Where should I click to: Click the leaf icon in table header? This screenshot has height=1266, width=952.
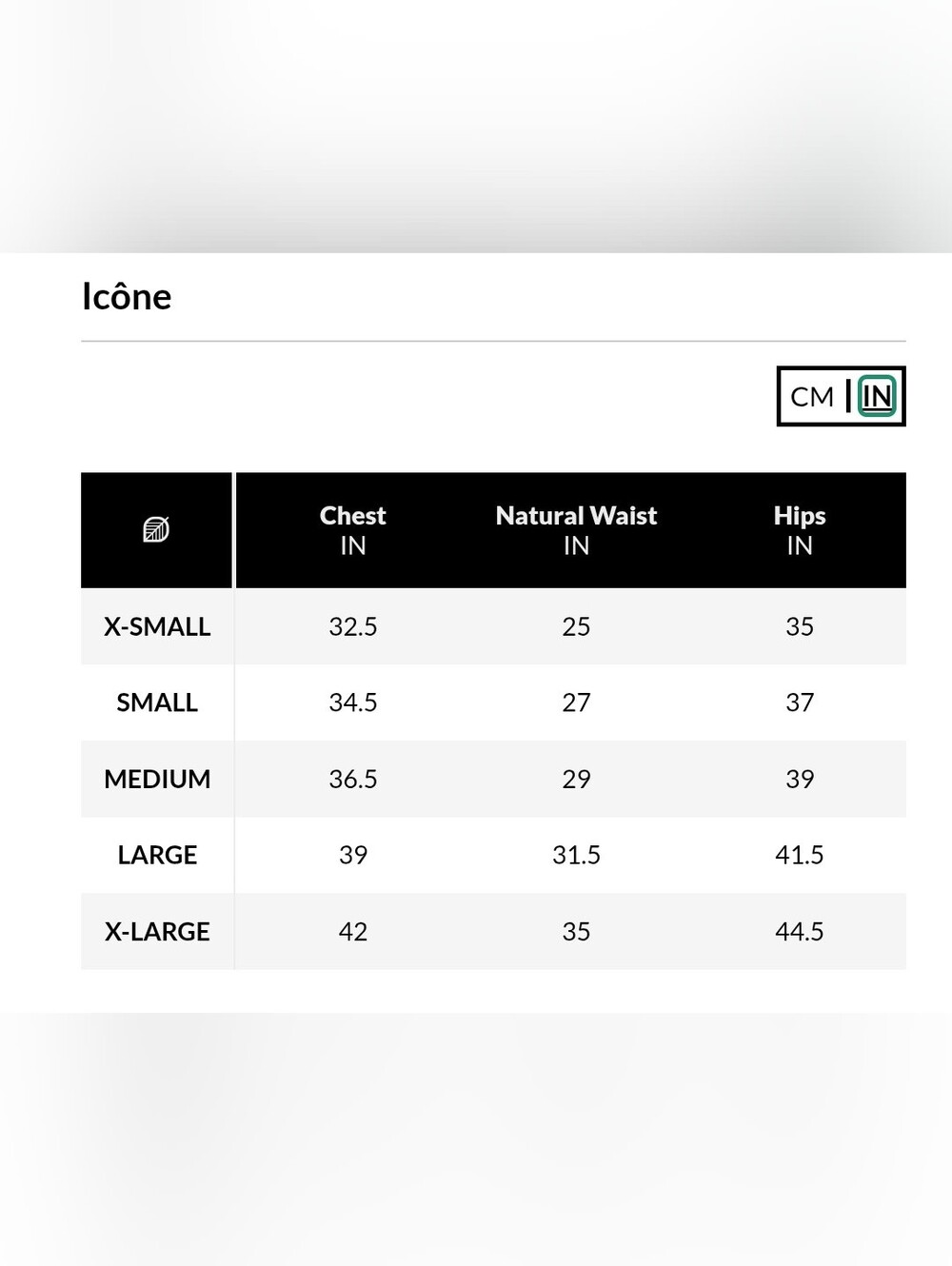(x=156, y=529)
